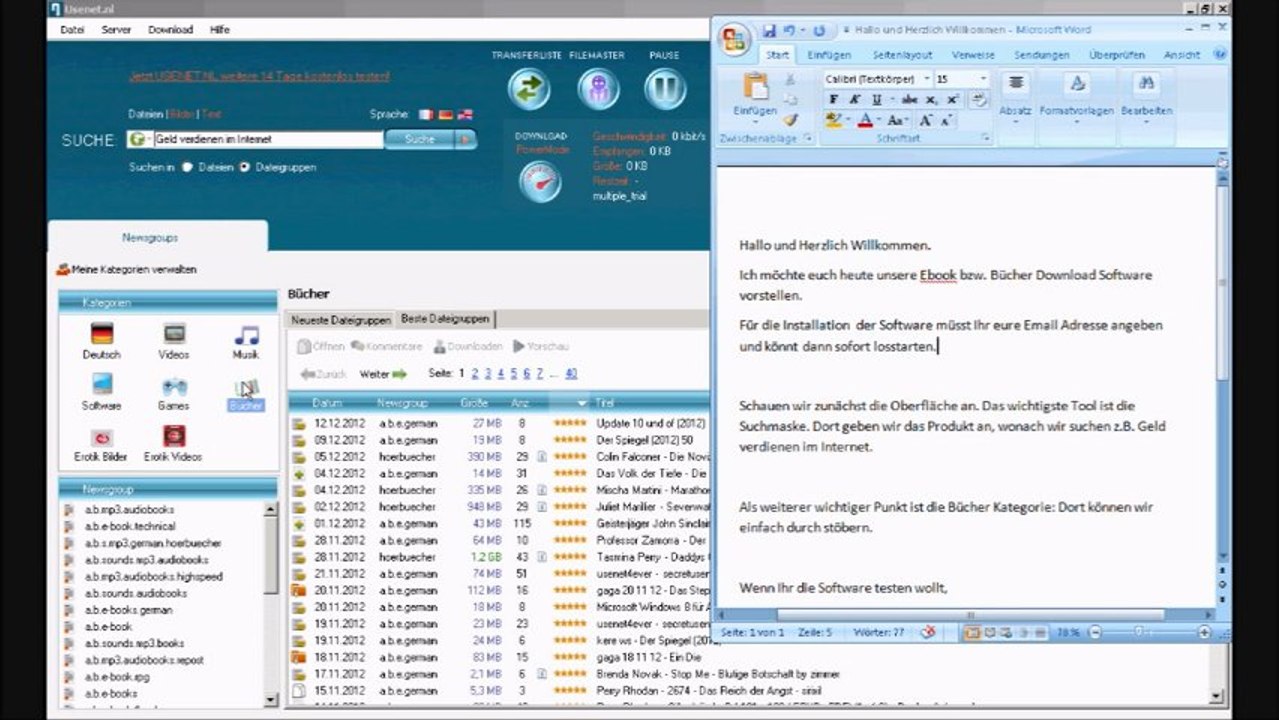Click the zoom out minus button in Word
The width and height of the screenshot is (1279, 720).
(1095, 632)
